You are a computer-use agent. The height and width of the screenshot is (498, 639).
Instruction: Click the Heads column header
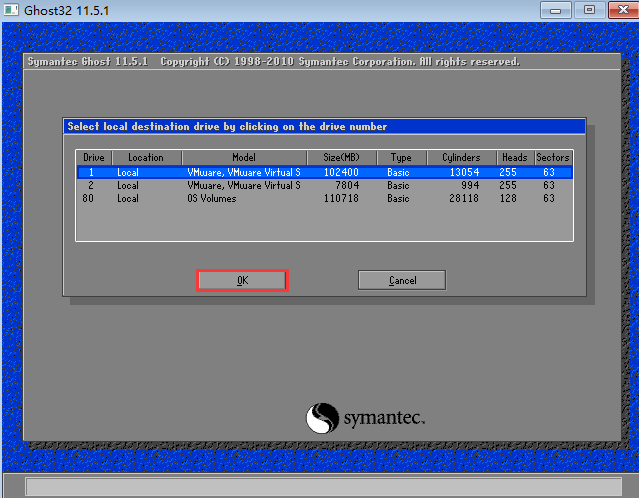pos(514,158)
